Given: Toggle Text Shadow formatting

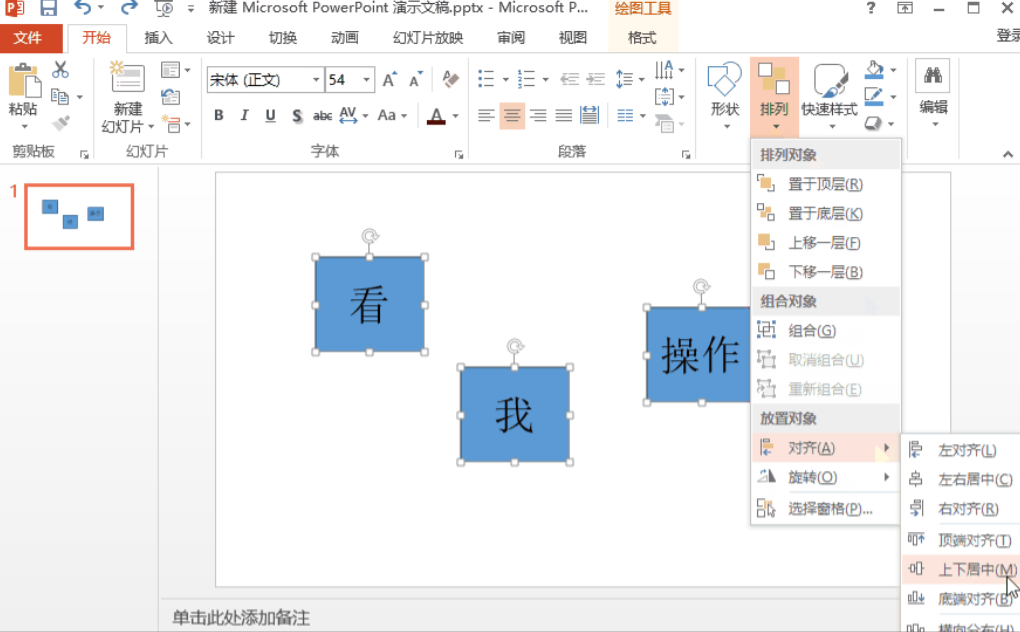Looking at the screenshot, I should (297, 116).
